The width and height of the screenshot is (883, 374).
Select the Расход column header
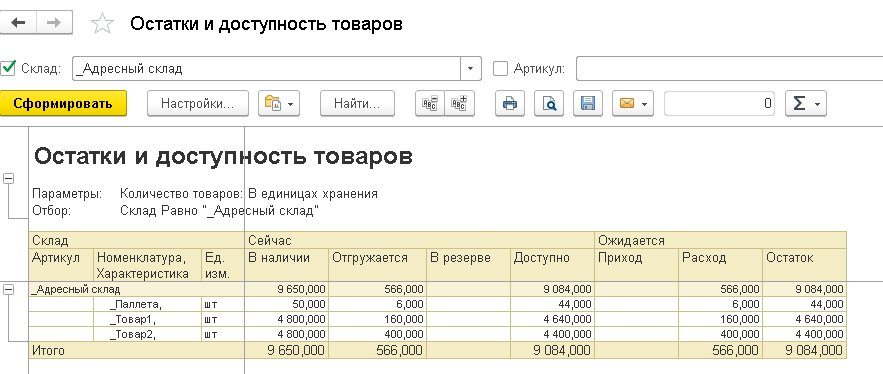[720, 265]
